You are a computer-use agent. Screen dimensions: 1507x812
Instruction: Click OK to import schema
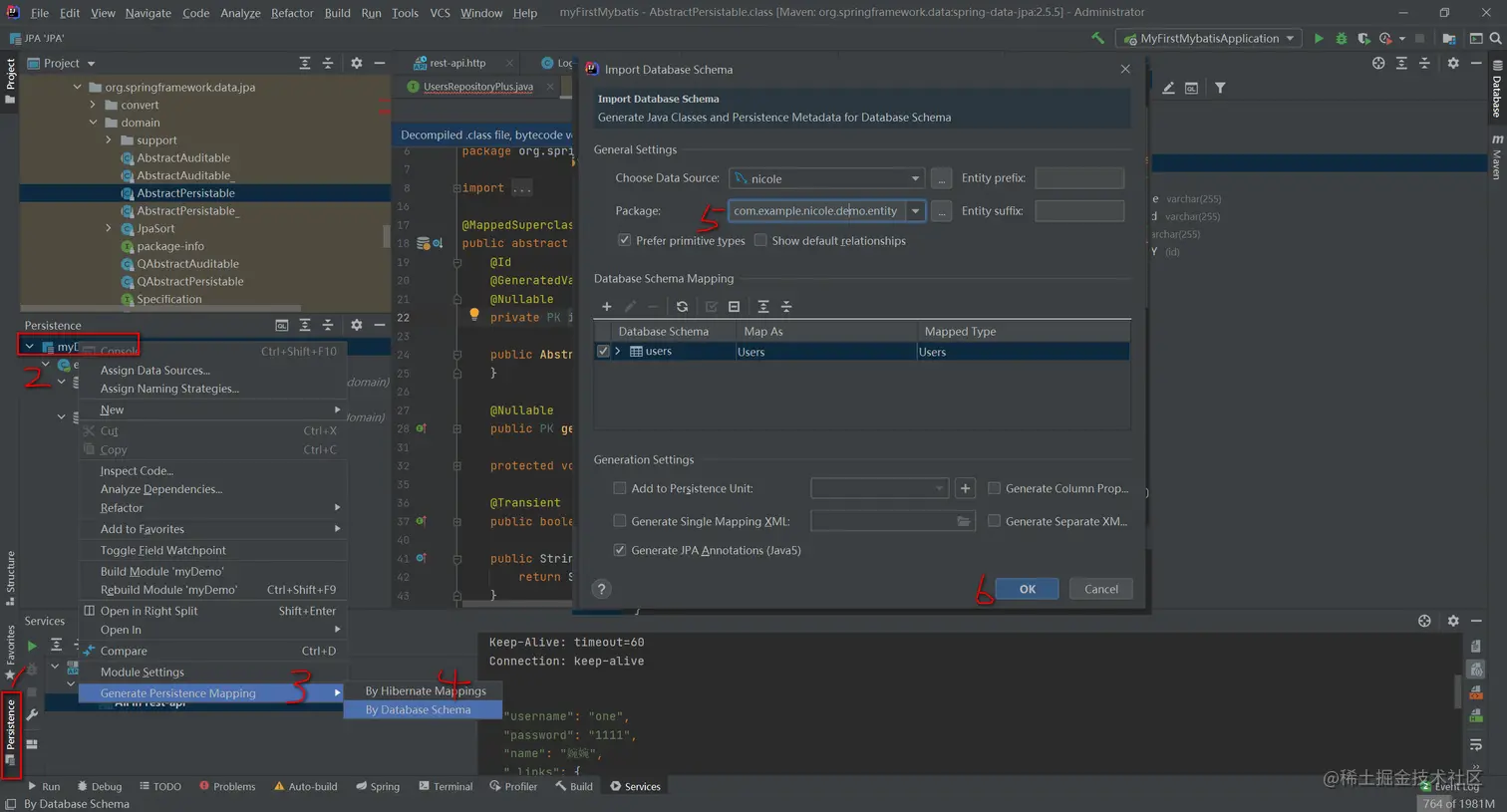point(1027,589)
